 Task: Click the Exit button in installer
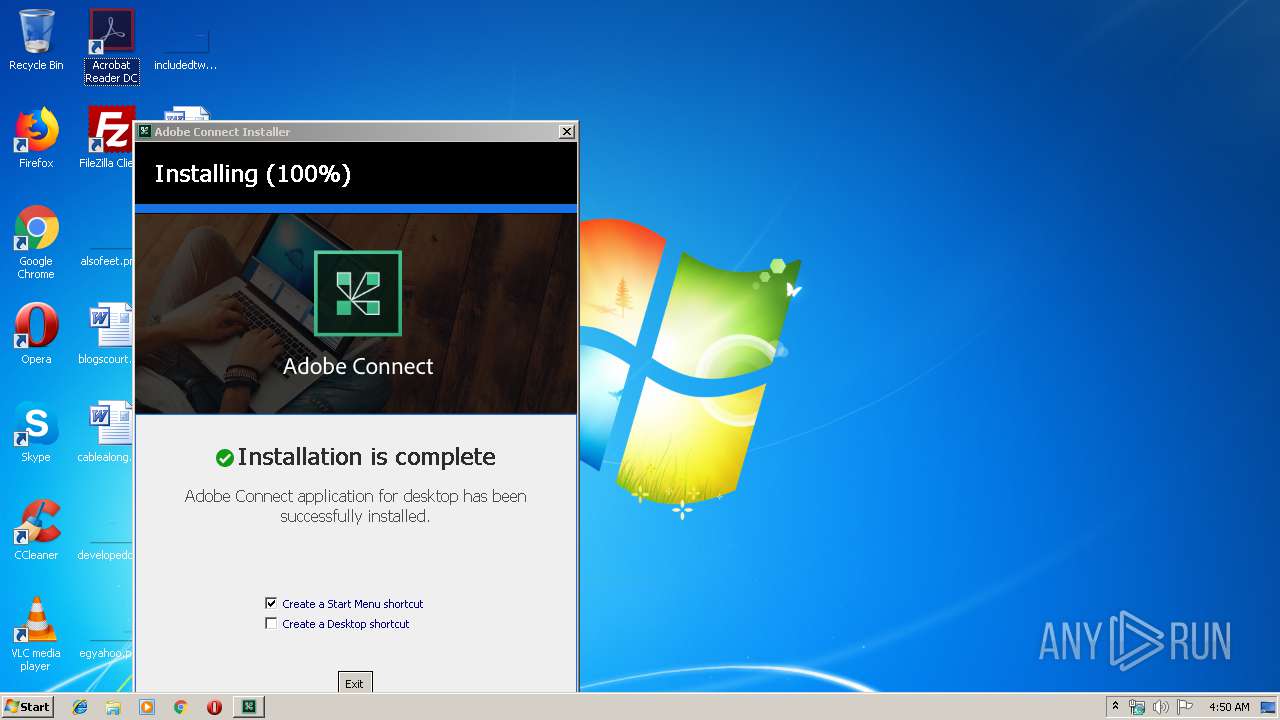(355, 682)
